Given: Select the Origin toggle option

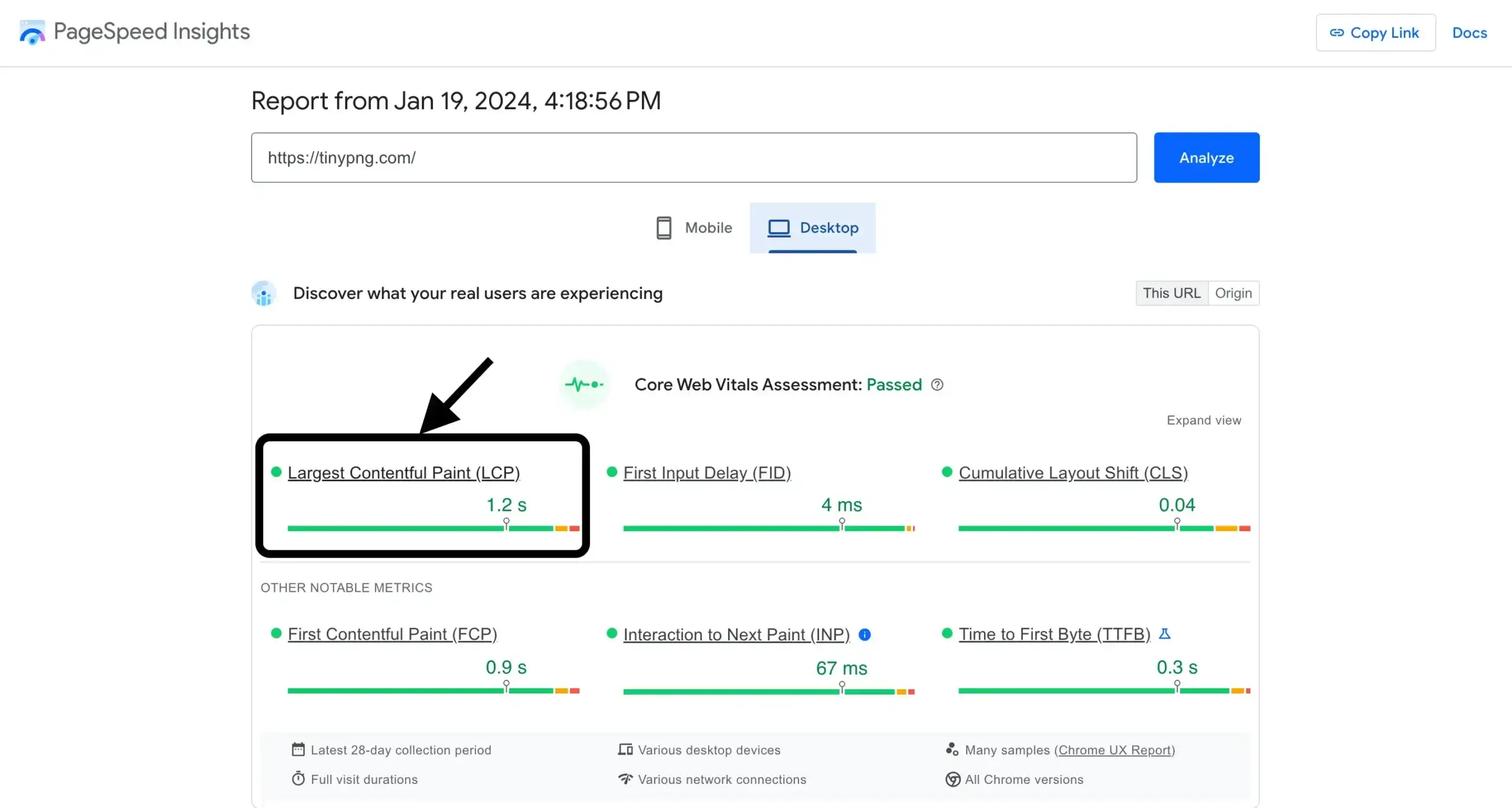Looking at the screenshot, I should pyautogui.click(x=1233, y=293).
